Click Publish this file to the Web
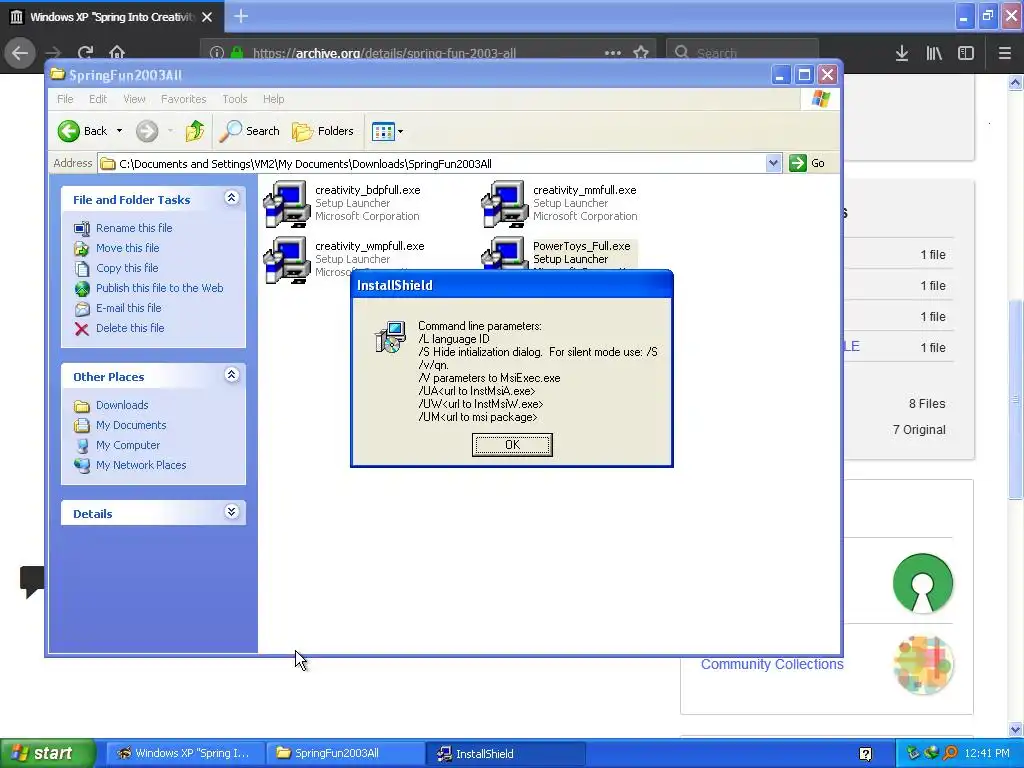This screenshot has height=768, width=1024. 159,288
